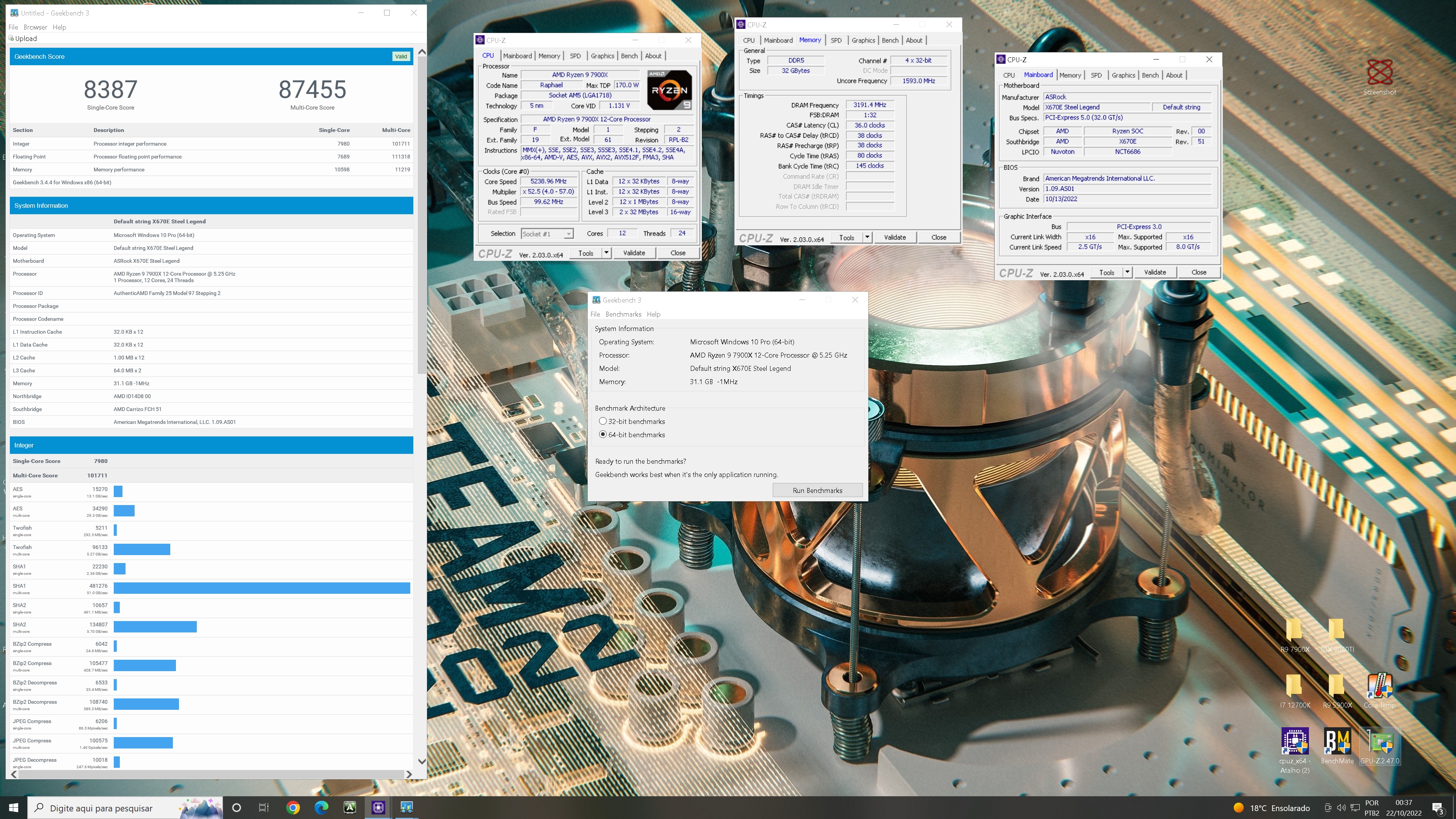Open the network status tray icon
Screen dimensions: 1456x819
[1355, 808]
